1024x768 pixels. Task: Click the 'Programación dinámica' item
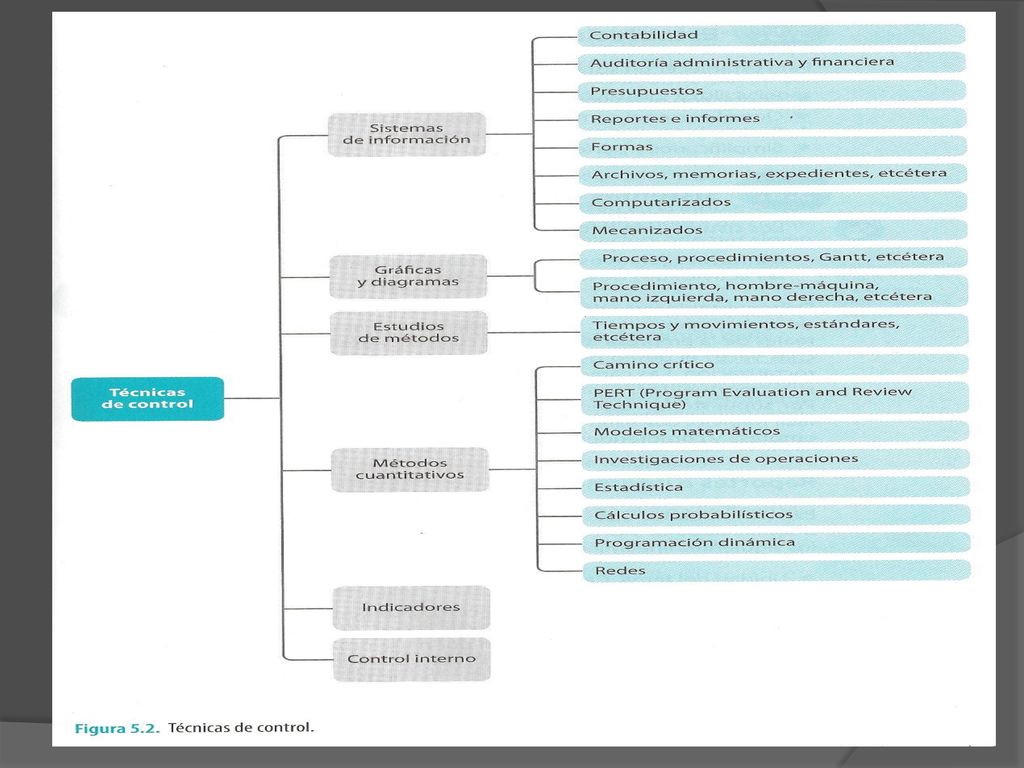point(776,543)
